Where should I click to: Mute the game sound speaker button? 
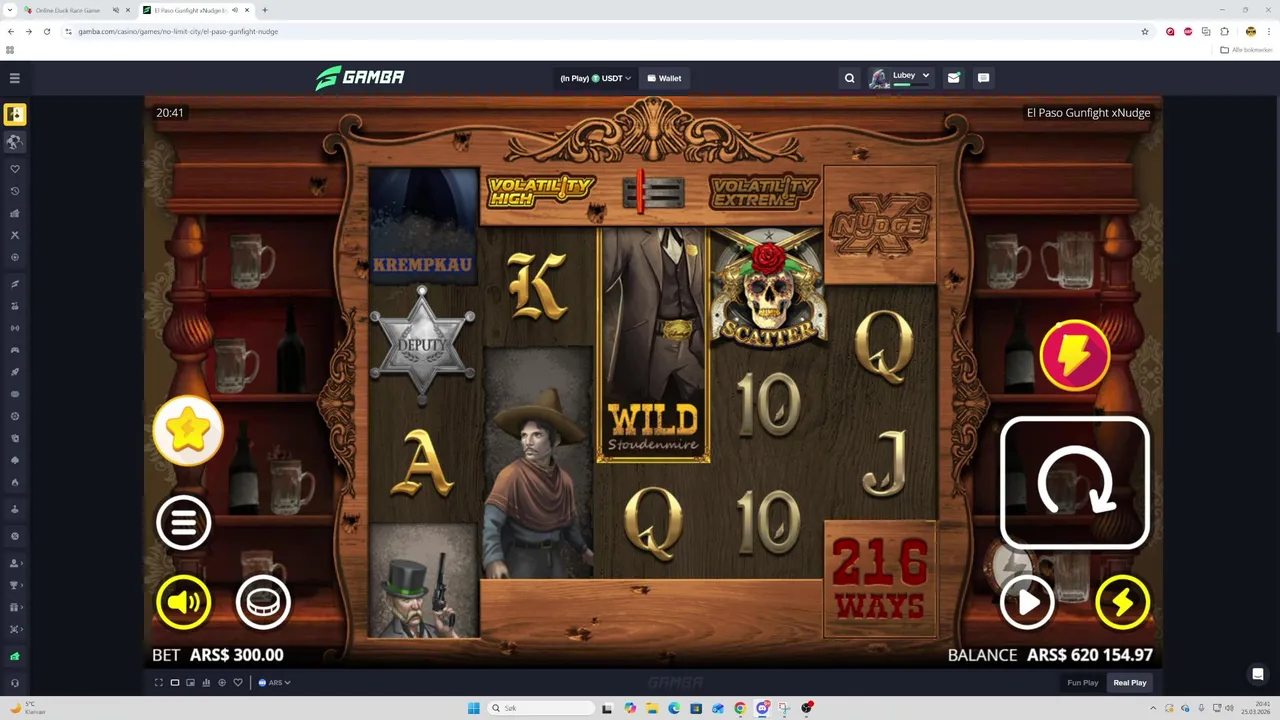(x=183, y=602)
